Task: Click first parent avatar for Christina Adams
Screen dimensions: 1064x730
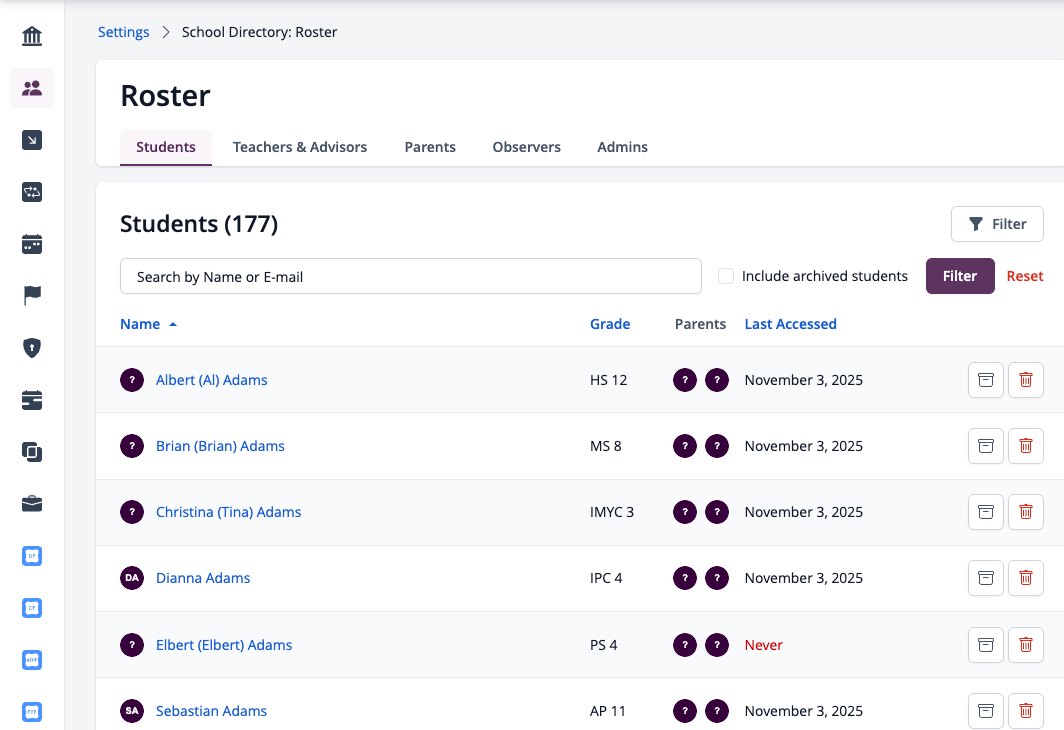Action: [685, 512]
